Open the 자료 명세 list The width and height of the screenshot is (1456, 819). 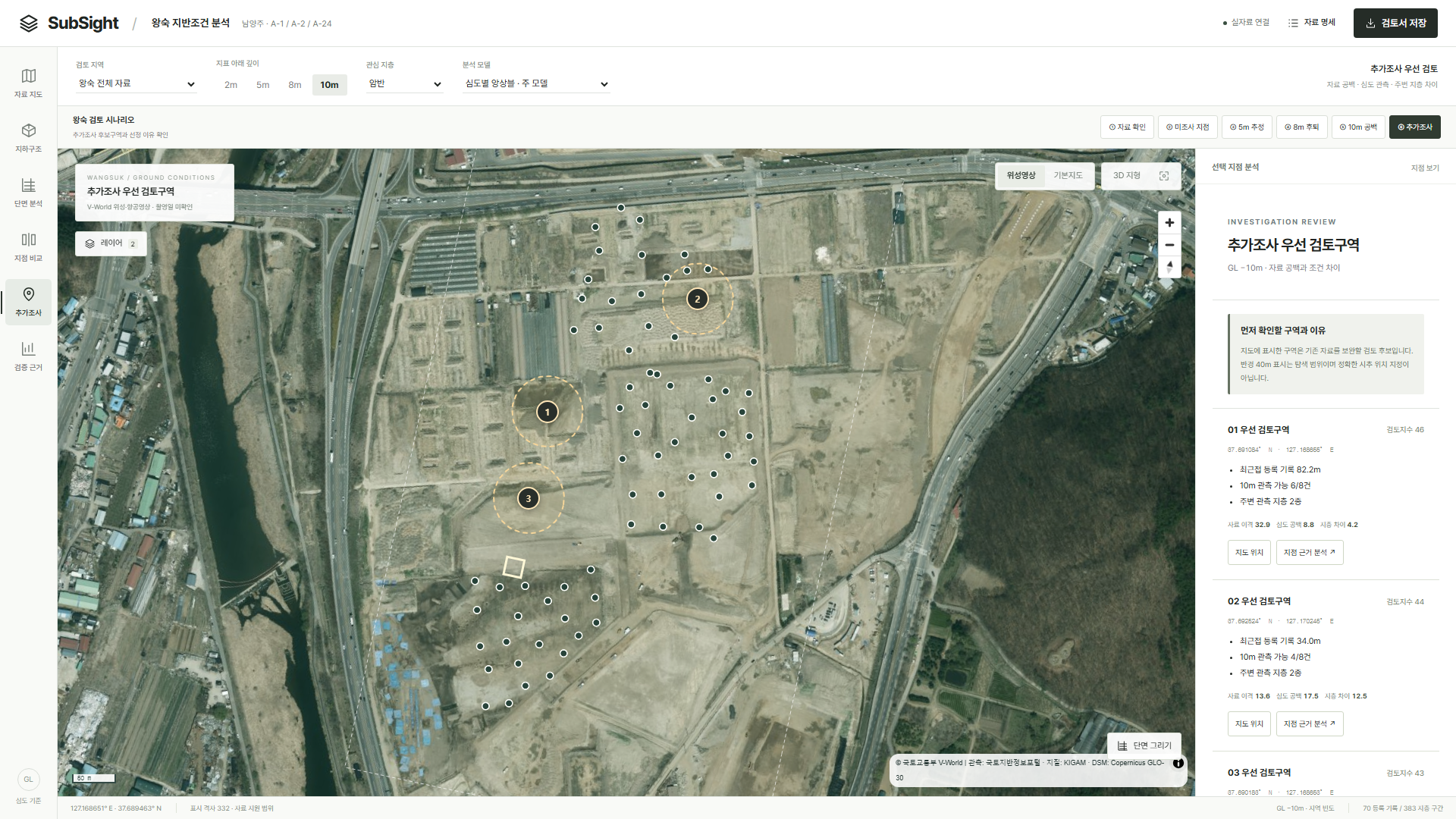pyautogui.click(x=1312, y=23)
